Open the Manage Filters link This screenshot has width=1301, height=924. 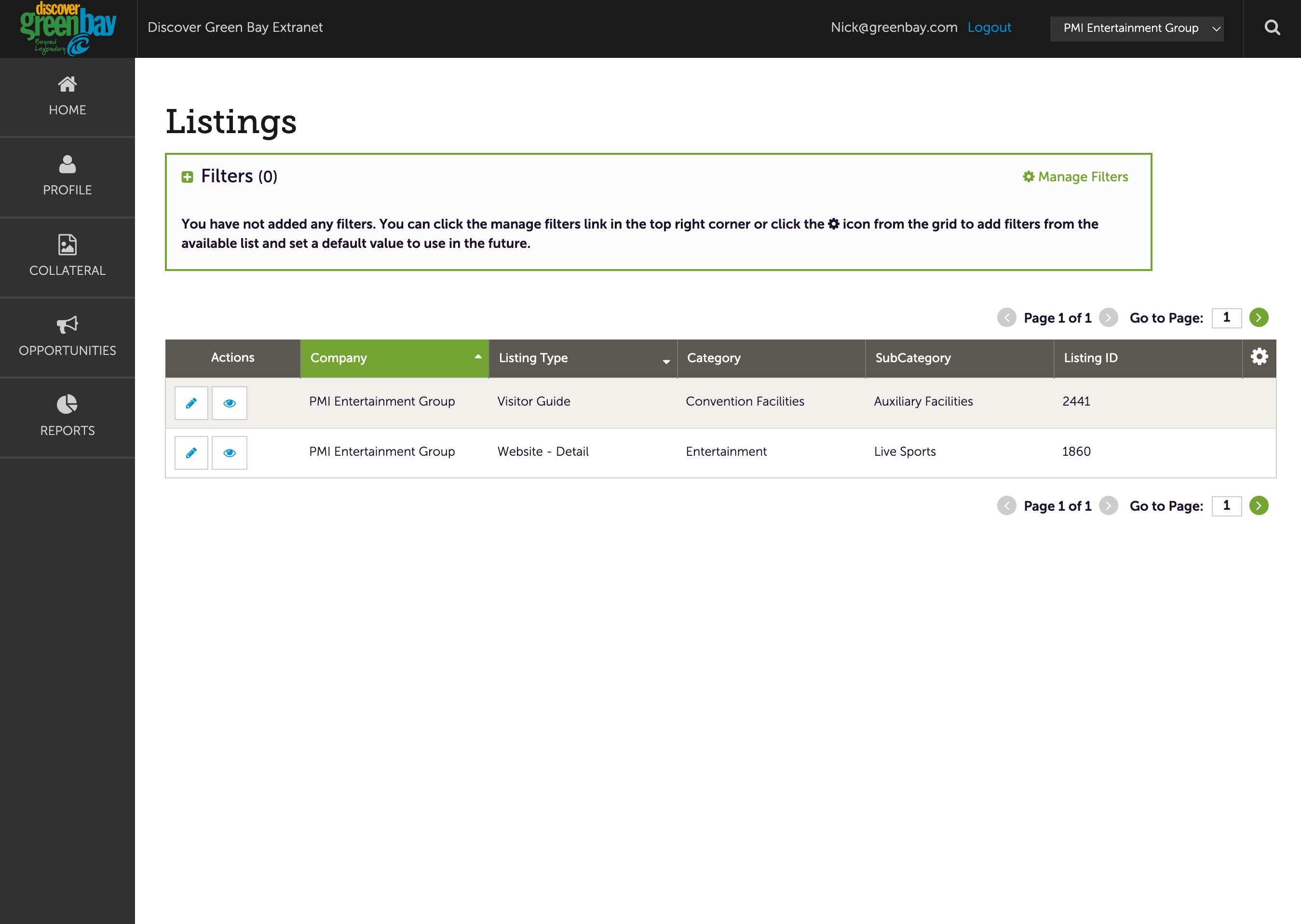pos(1075,177)
